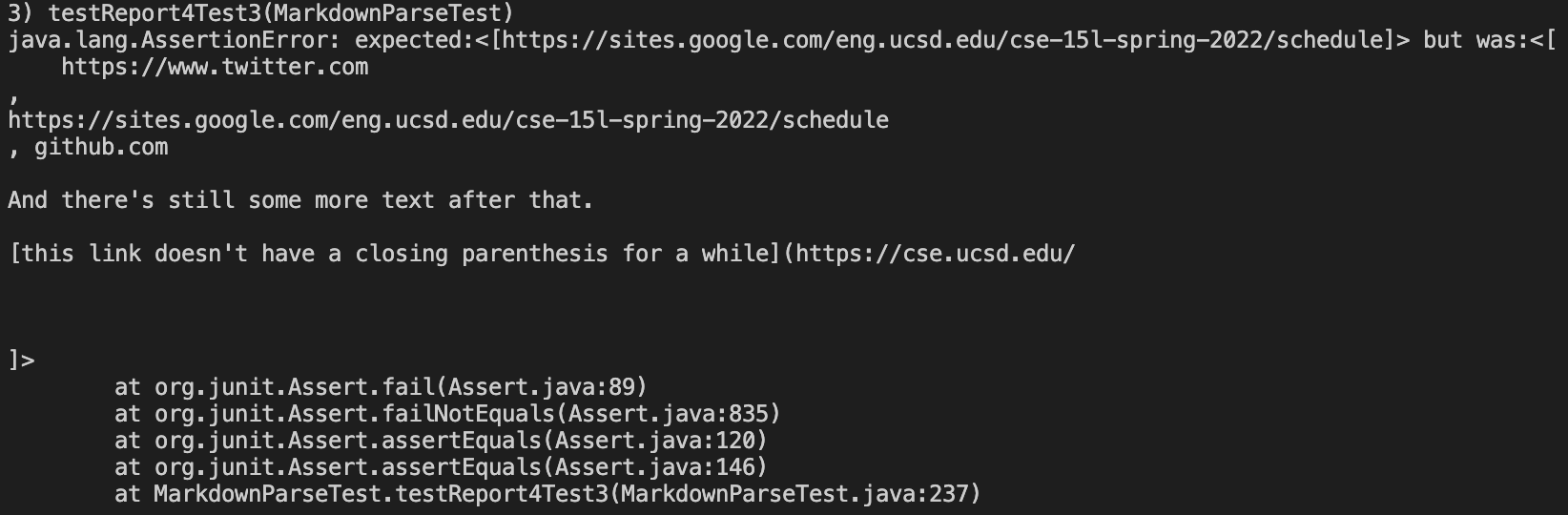Viewport: 1568px width, 515px height.
Task: Click the Assert.java:89 stack trace reference
Action: (x=547, y=387)
